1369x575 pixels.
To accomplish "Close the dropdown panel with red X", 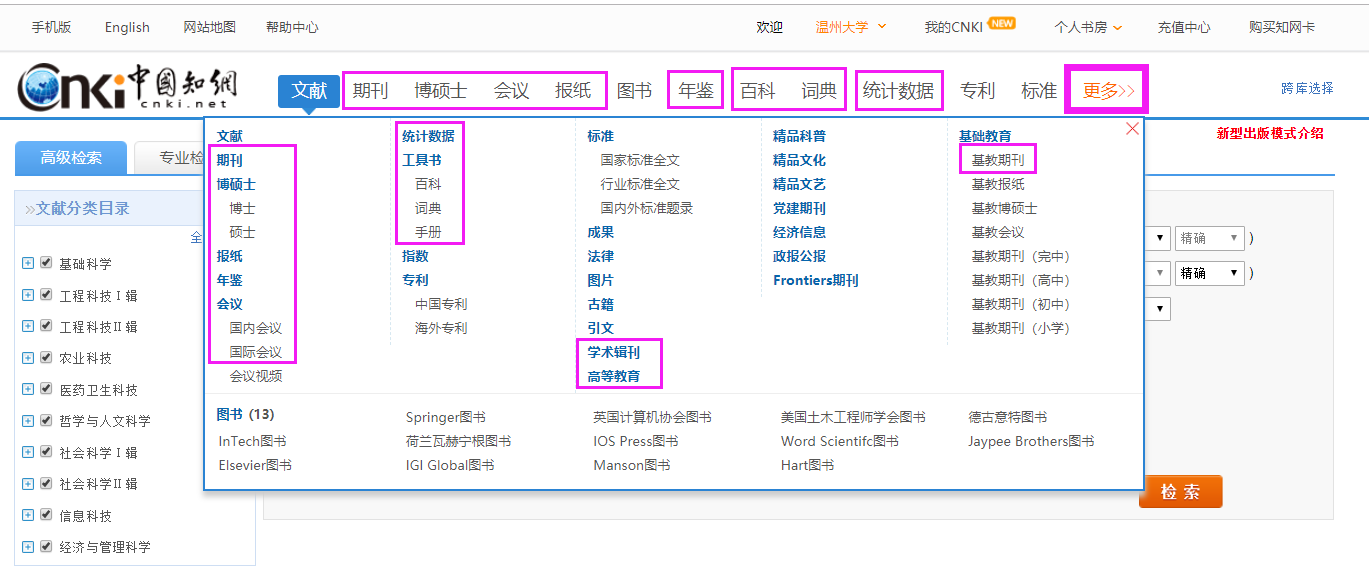I will coord(1132,129).
